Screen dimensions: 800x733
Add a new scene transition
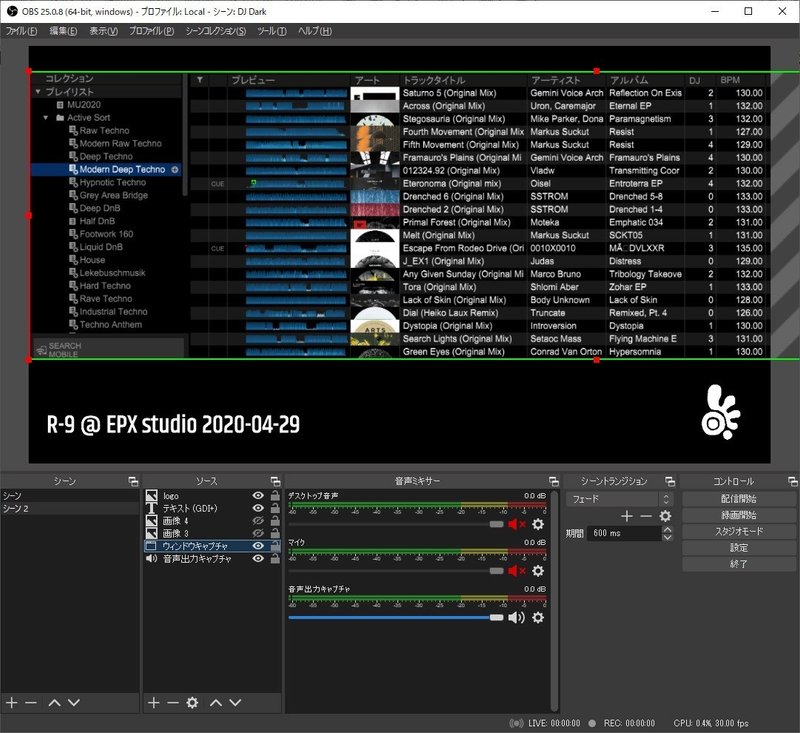point(627,516)
